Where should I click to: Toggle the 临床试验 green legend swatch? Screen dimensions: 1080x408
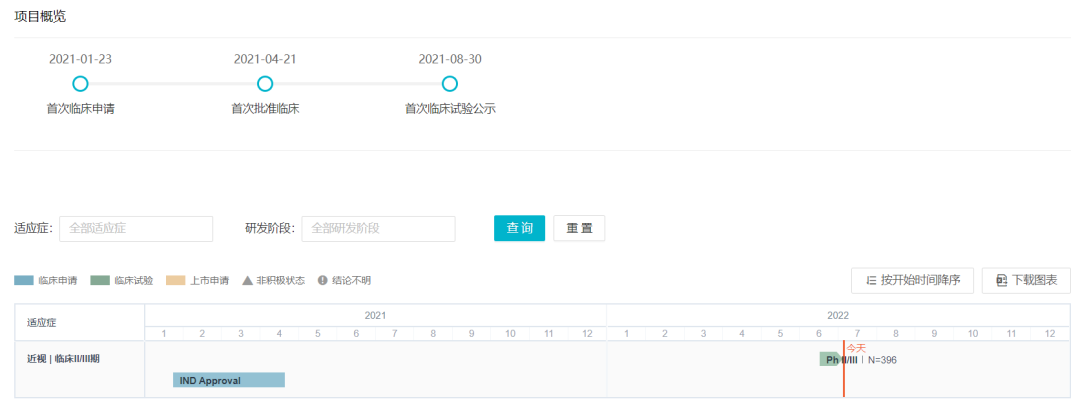(100, 281)
